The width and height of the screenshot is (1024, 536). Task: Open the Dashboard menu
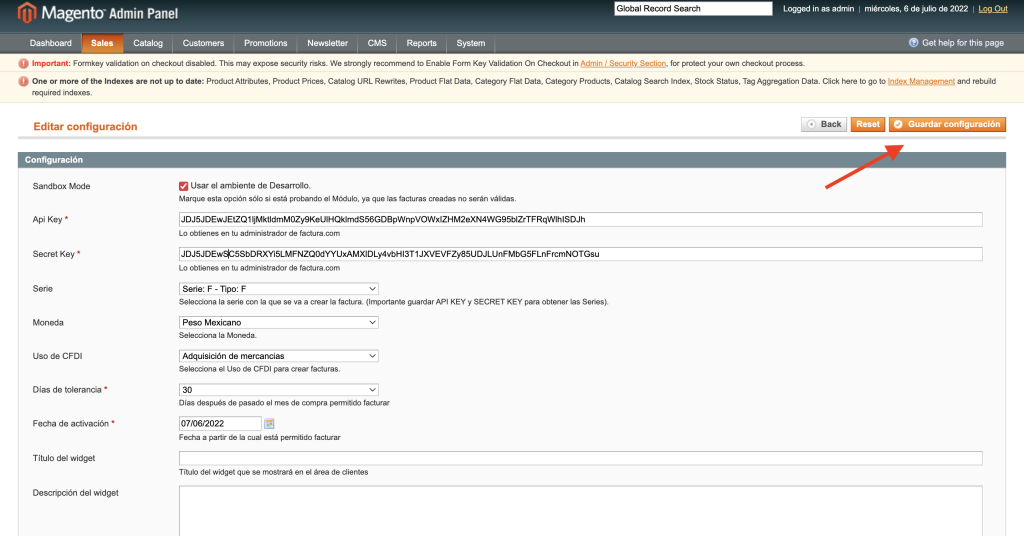click(x=50, y=43)
